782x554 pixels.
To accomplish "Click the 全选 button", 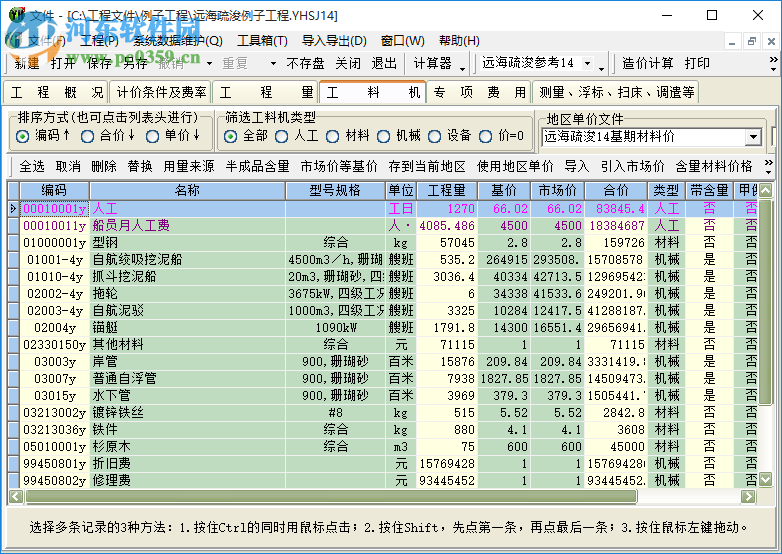I will click(x=32, y=166).
